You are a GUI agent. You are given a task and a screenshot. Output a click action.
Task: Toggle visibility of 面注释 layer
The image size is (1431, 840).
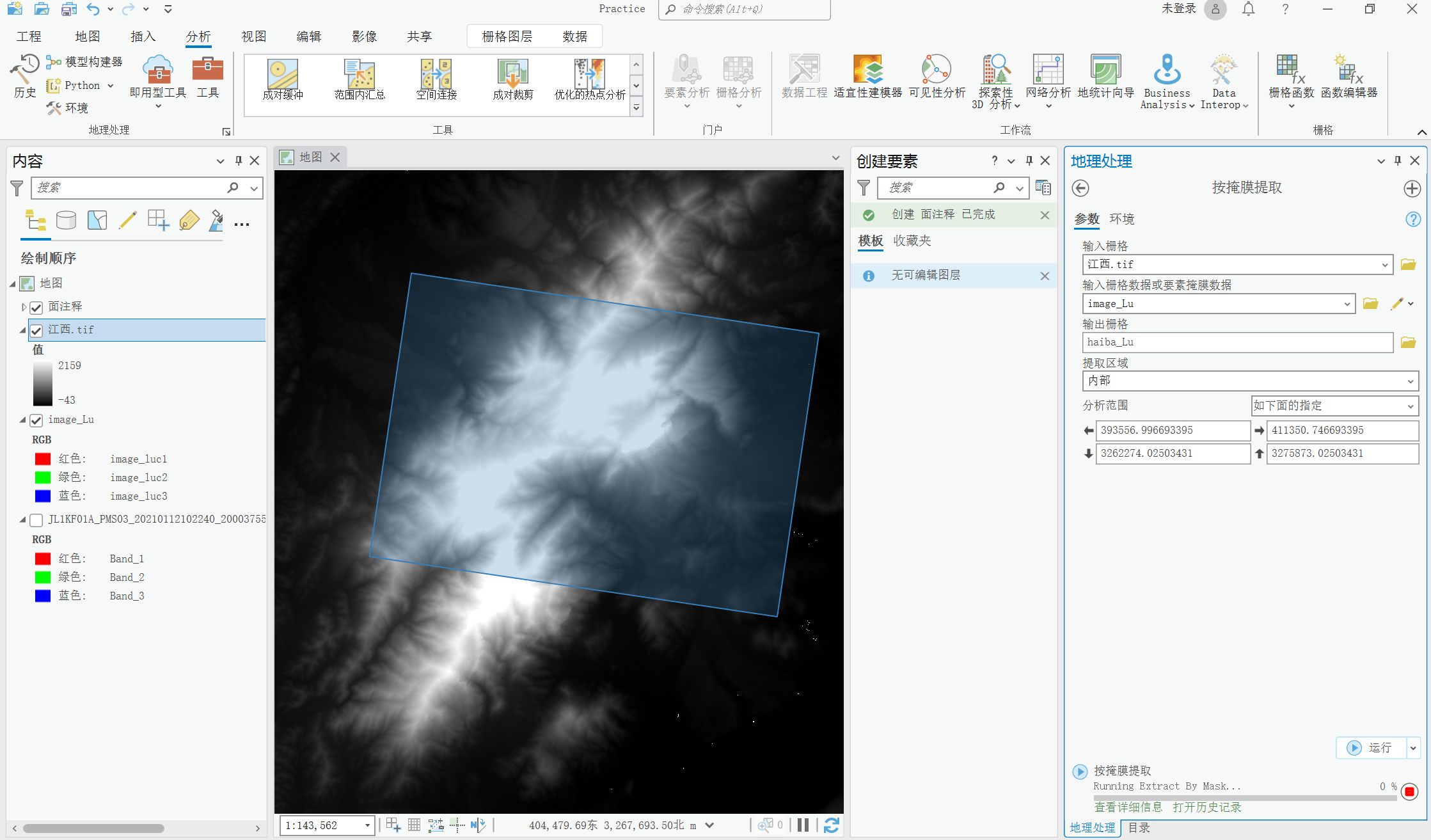[x=36, y=308]
